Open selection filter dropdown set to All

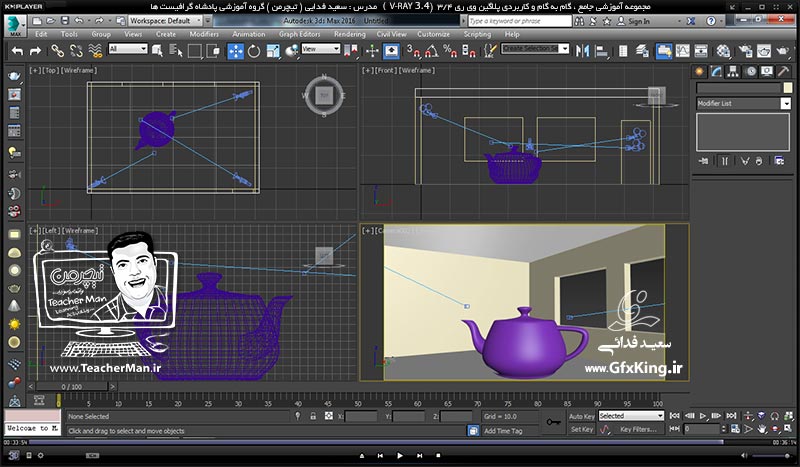pyautogui.click(x=128, y=49)
